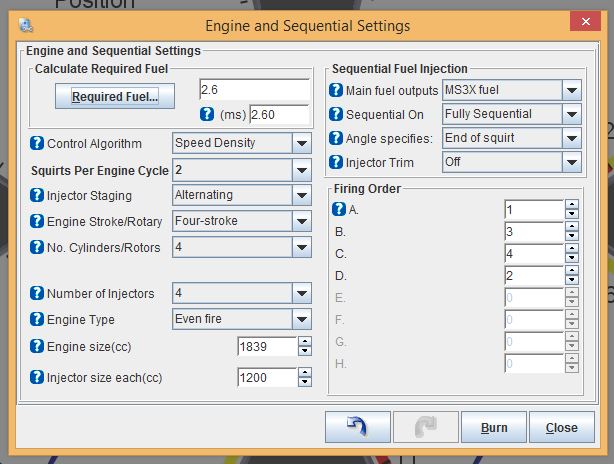Close the dialog with red X
614x464 pixels.
pyautogui.click(x=585, y=21)
